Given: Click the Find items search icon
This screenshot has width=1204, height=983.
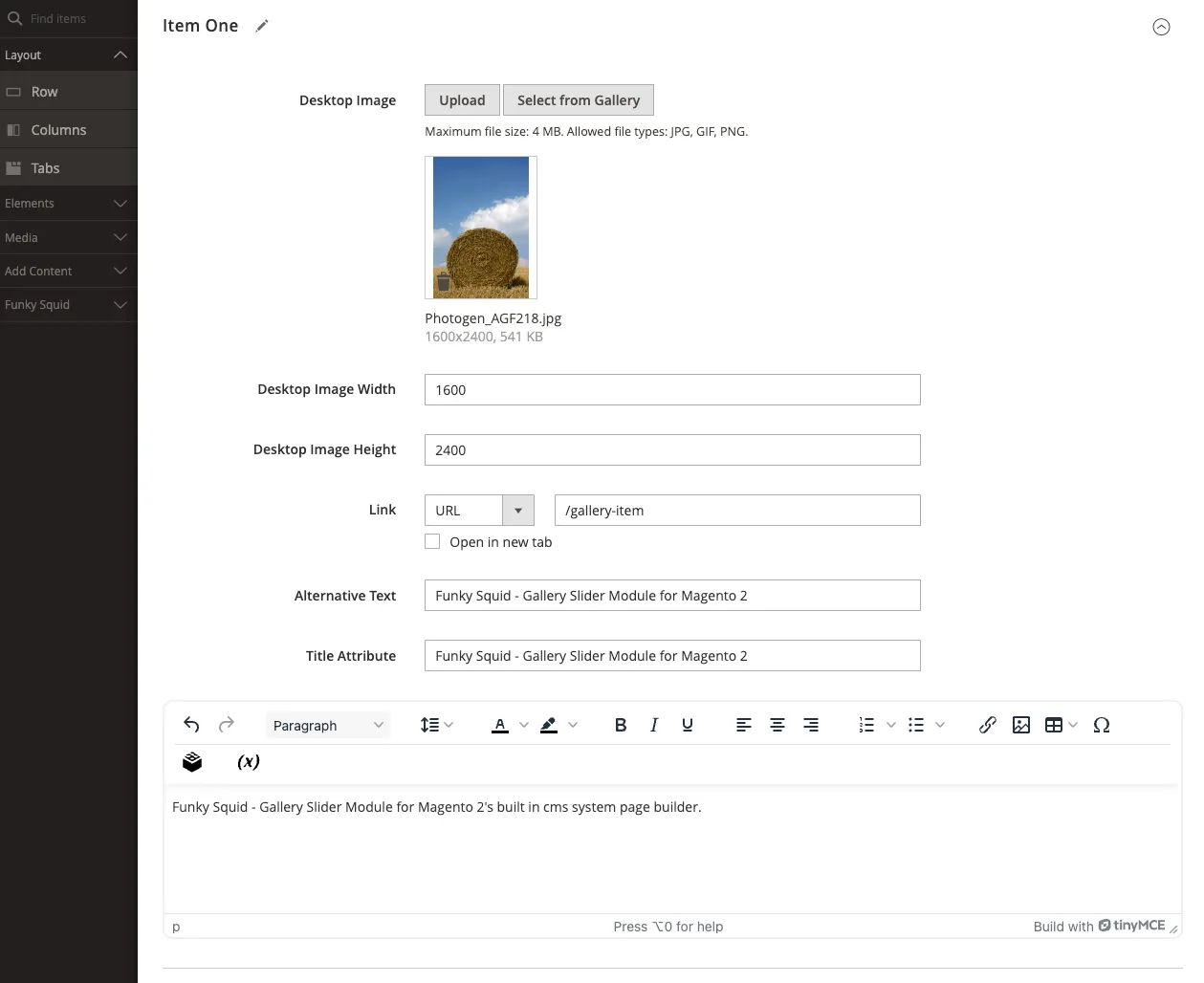Looking at the screenshot, I should tap(14, 18).
